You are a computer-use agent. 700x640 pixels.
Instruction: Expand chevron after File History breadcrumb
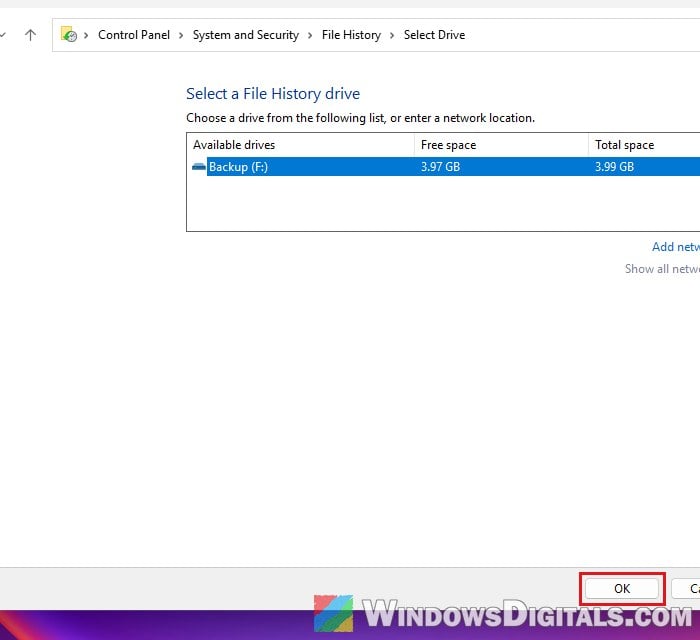[392, 35]
